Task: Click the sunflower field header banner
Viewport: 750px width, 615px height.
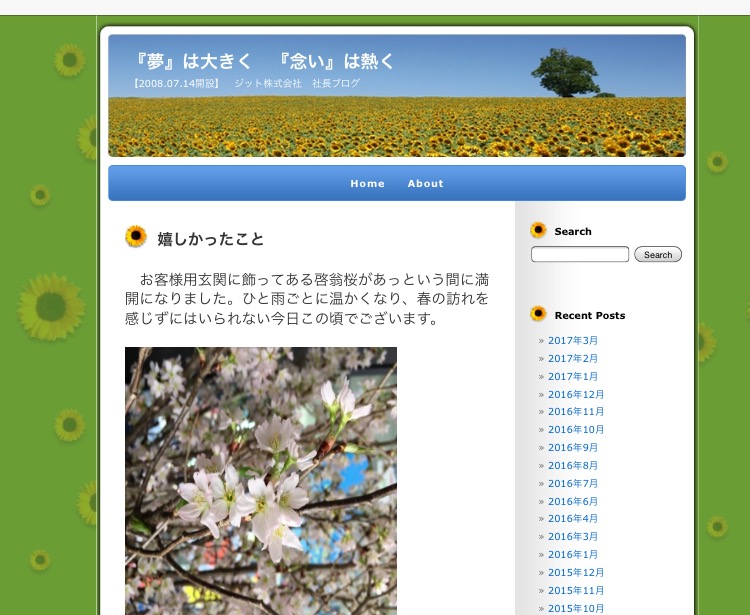Action: click(x=397, y=96)
